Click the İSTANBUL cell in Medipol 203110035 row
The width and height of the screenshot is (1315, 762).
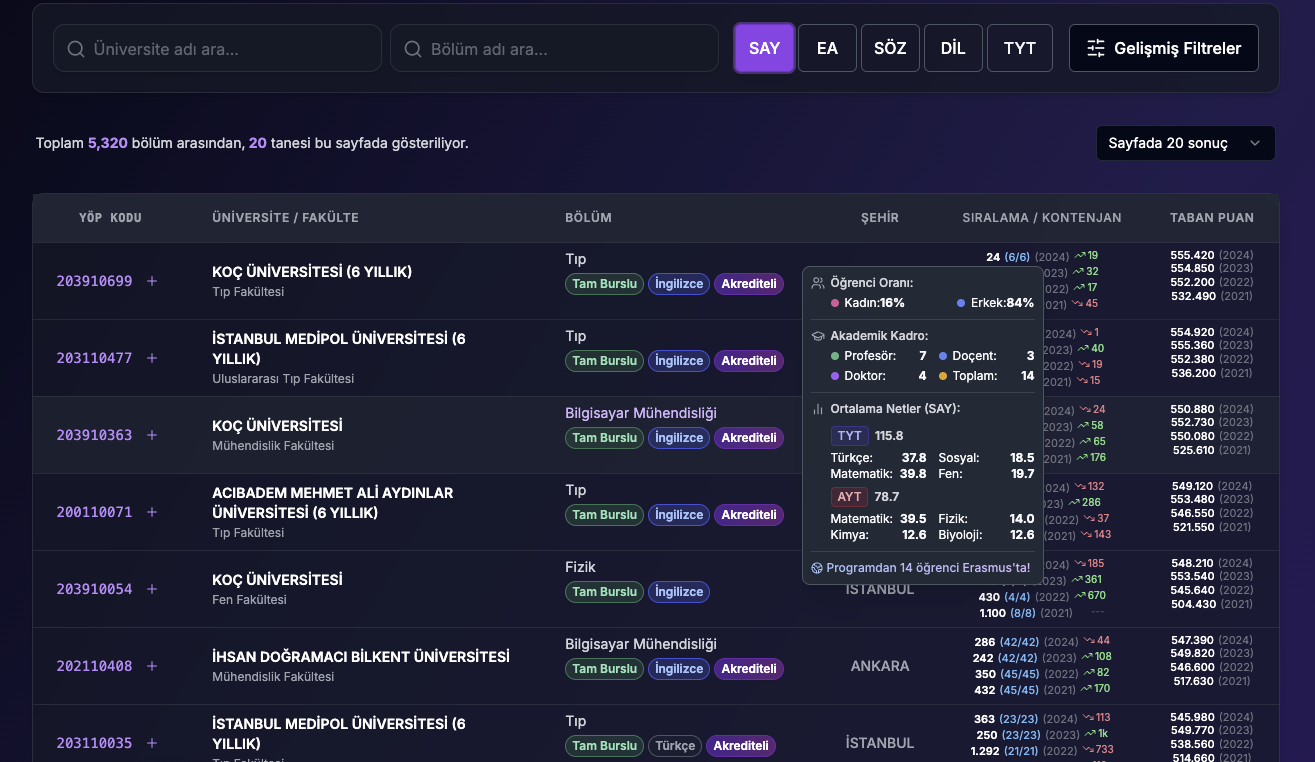880,743
